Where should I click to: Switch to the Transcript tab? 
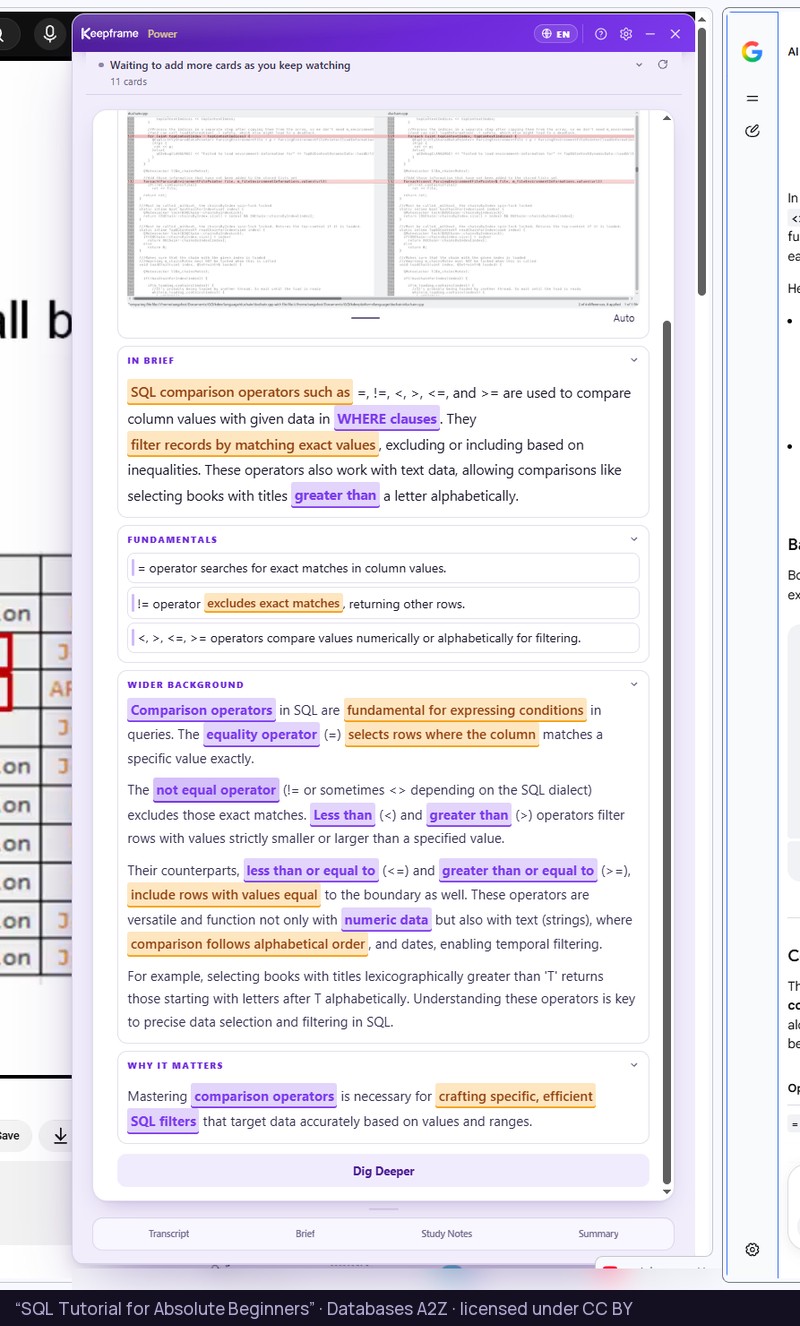pos(169,1233)
